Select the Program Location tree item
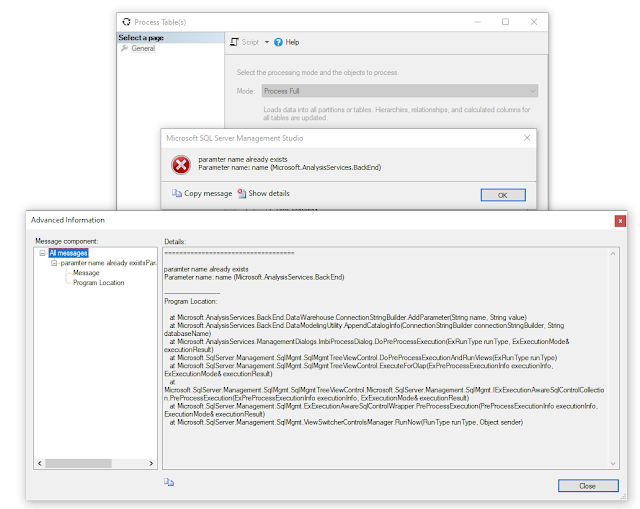 click(x=98, y=282)
